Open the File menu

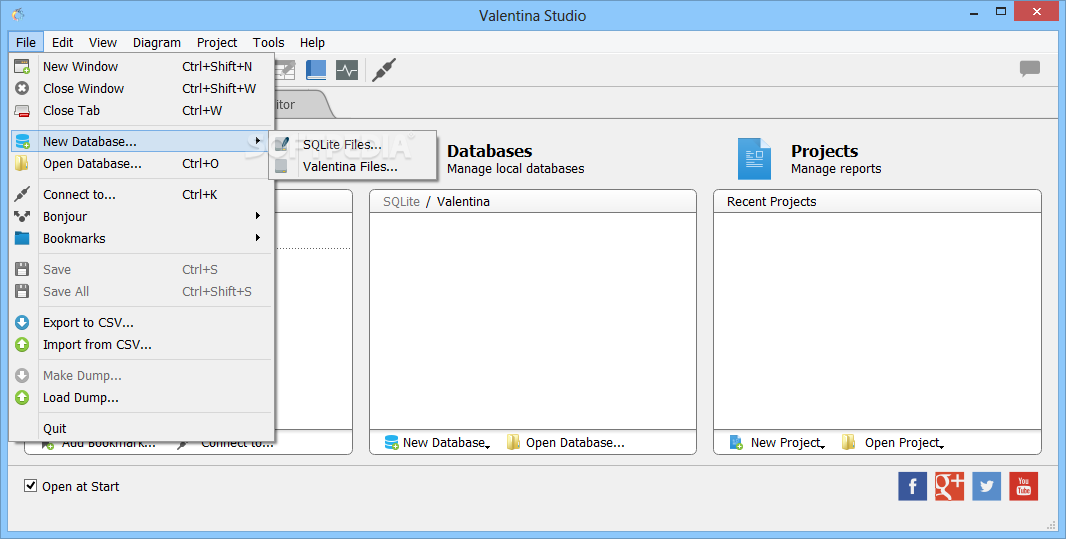coord(26,42)
